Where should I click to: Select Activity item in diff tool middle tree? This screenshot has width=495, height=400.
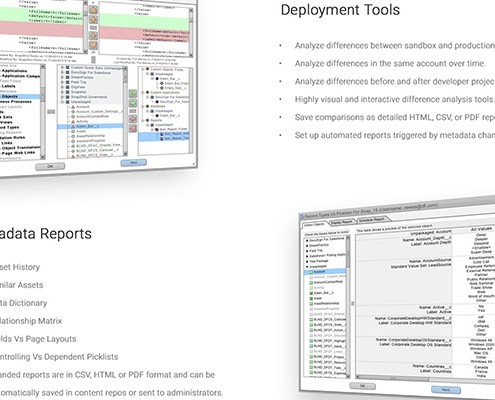tap(82, 121)
